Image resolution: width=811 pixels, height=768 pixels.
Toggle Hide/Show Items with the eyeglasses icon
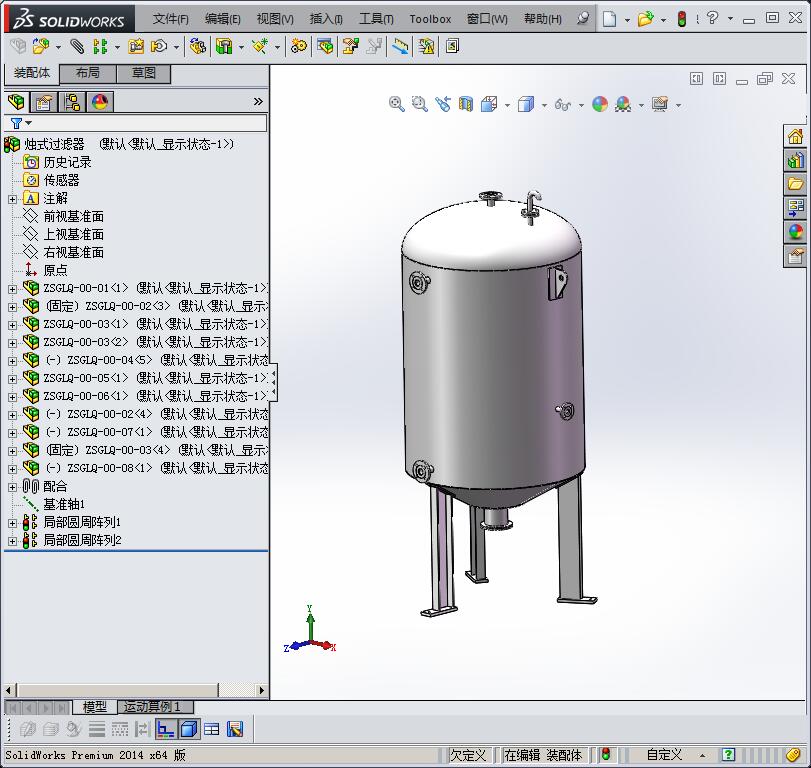coord(563,104)
